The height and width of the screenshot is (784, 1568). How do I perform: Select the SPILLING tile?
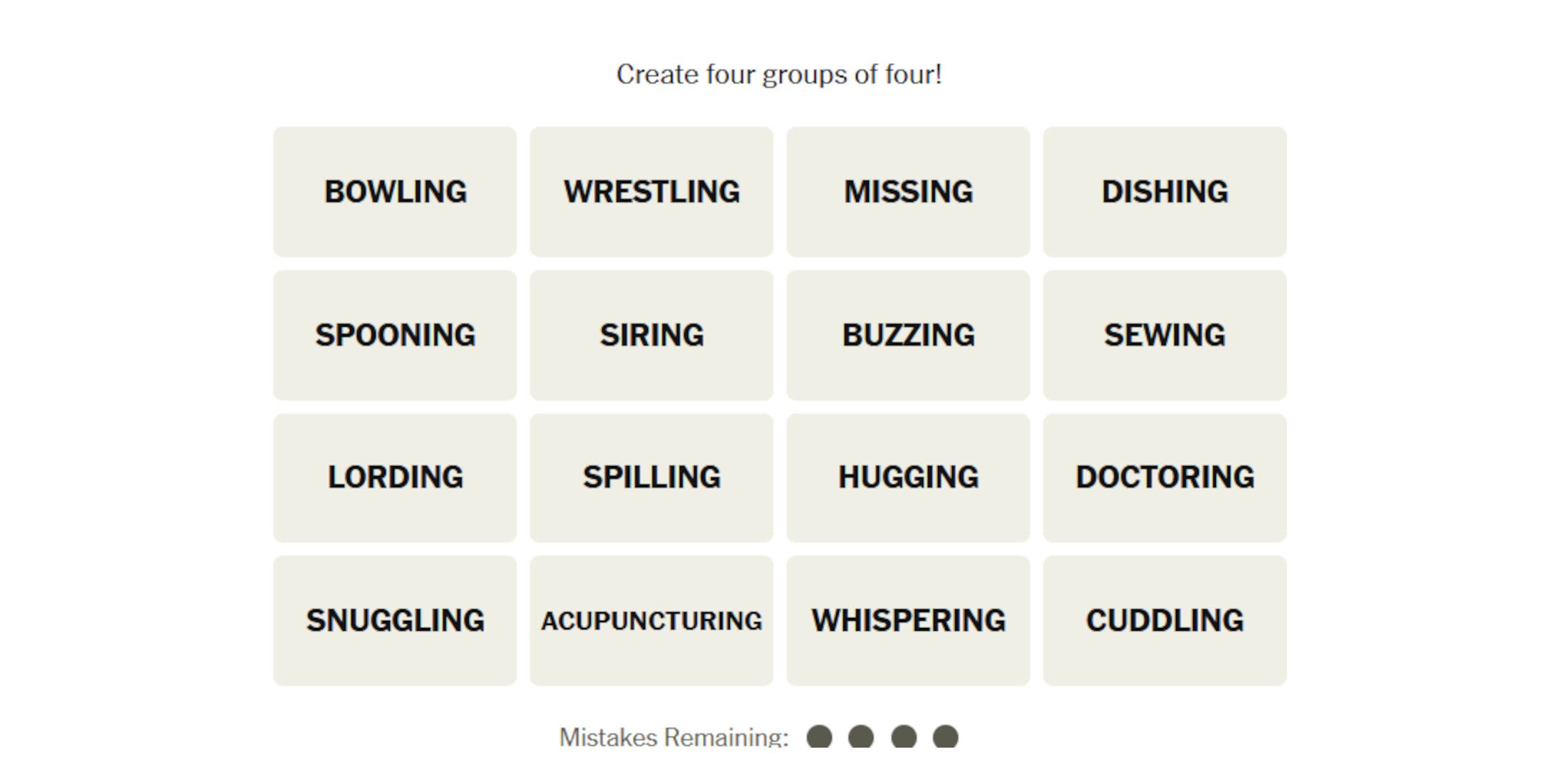651,478
